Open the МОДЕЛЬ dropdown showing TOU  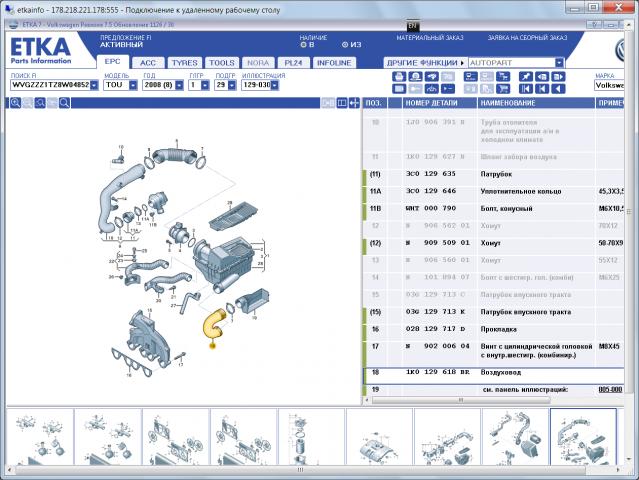[133, 85]
